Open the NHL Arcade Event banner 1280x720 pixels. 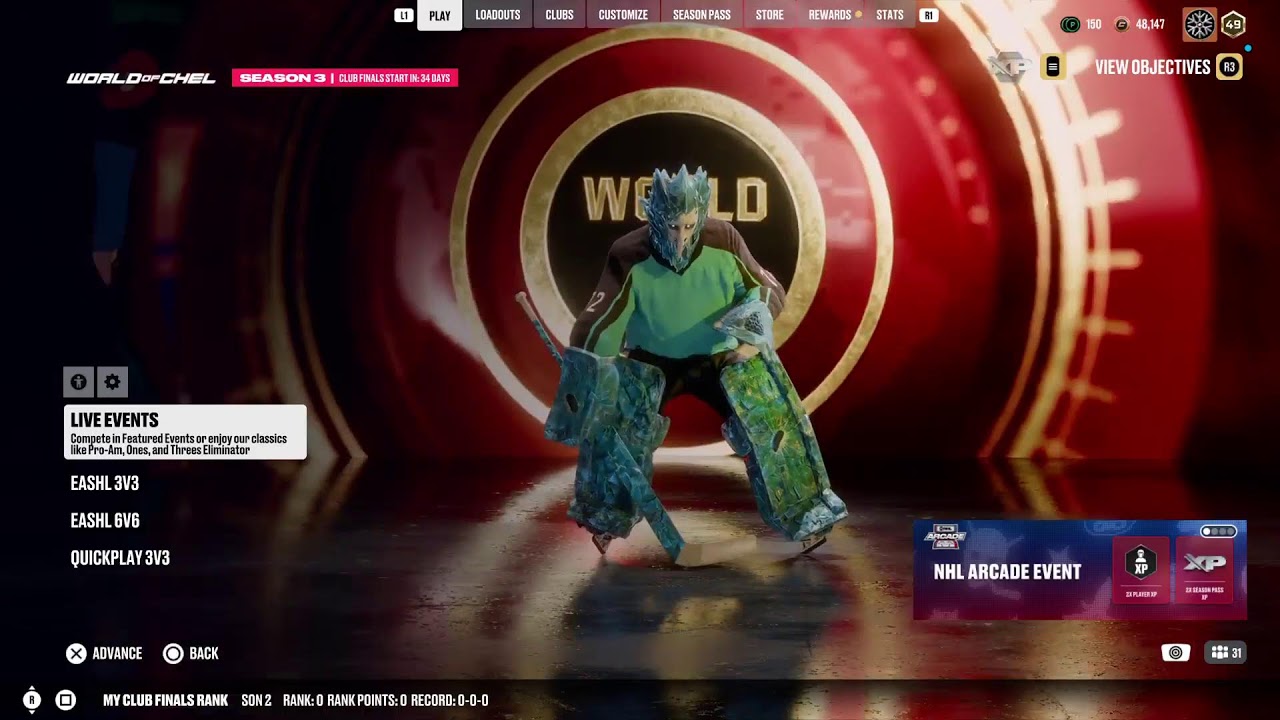pos(1080,570)
